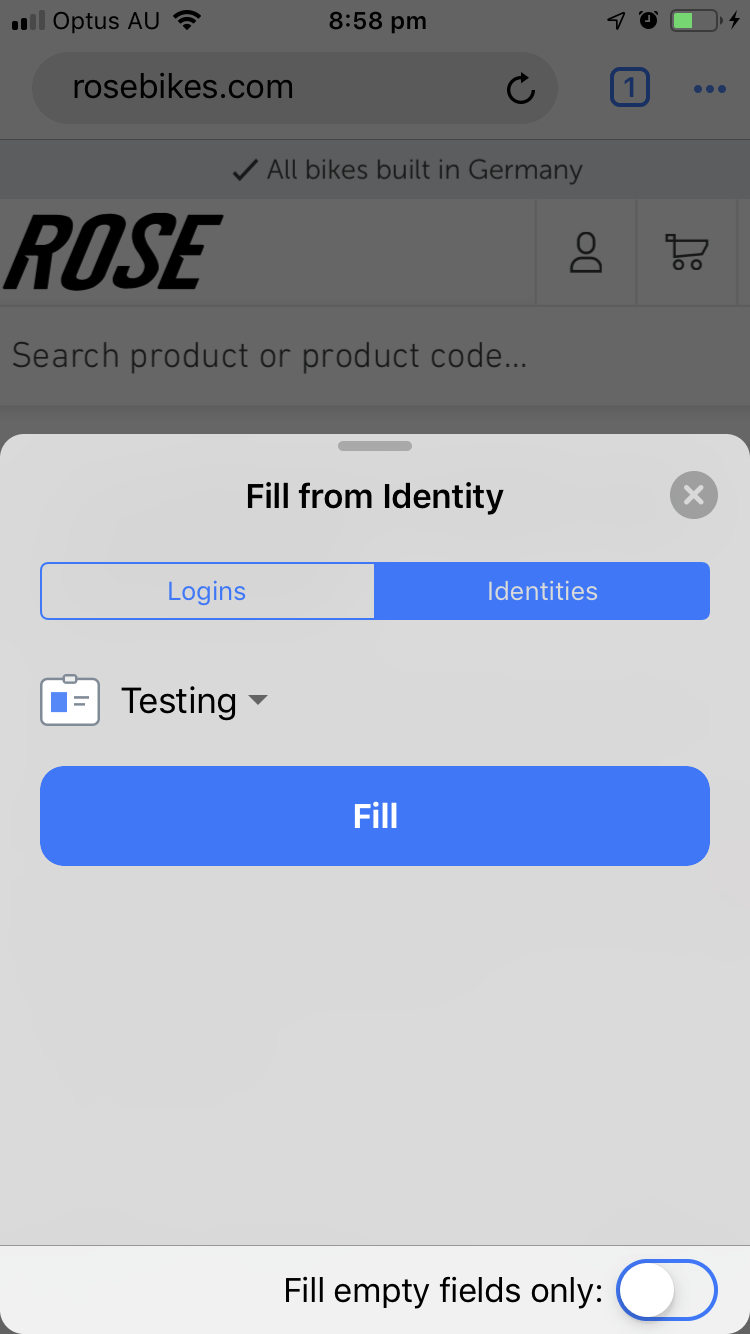The height and width of the screenshot is (1334, 750).
Task: Open the Safari tabs view
Action: point(630,88)
